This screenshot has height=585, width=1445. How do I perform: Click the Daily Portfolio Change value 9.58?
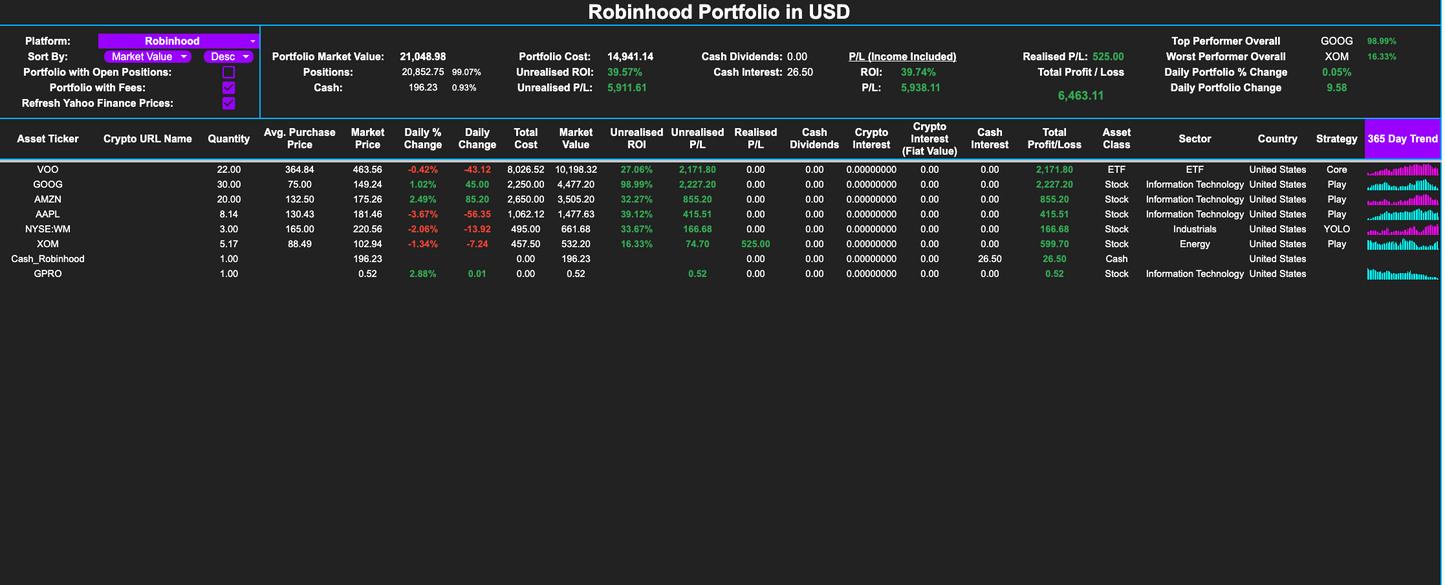pyautogui.click(x=1337, y=88)
